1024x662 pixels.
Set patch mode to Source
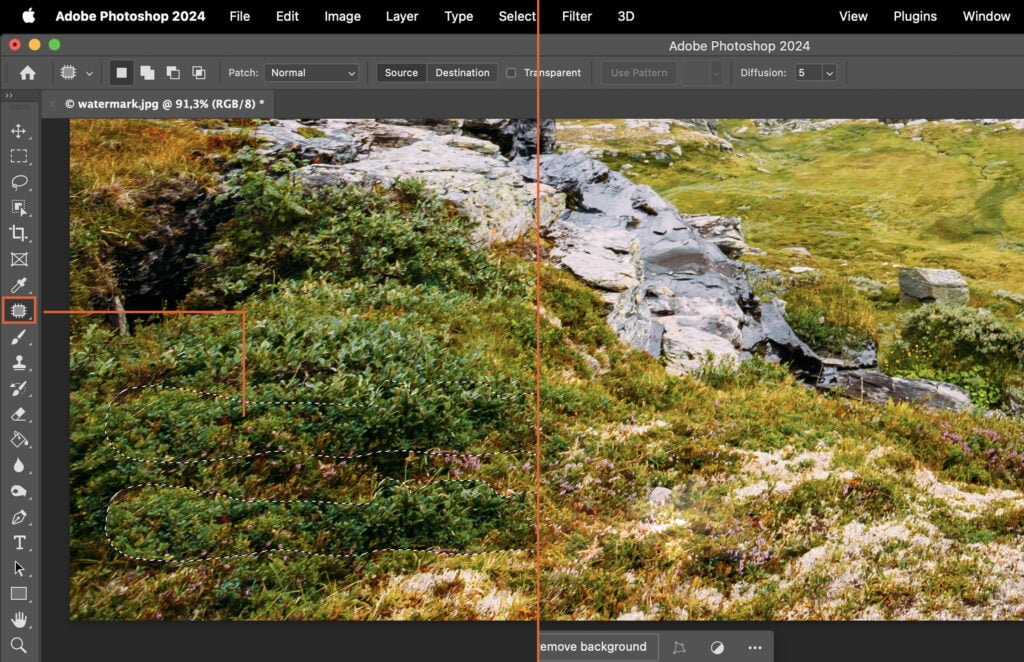click(x=400, y=72)
